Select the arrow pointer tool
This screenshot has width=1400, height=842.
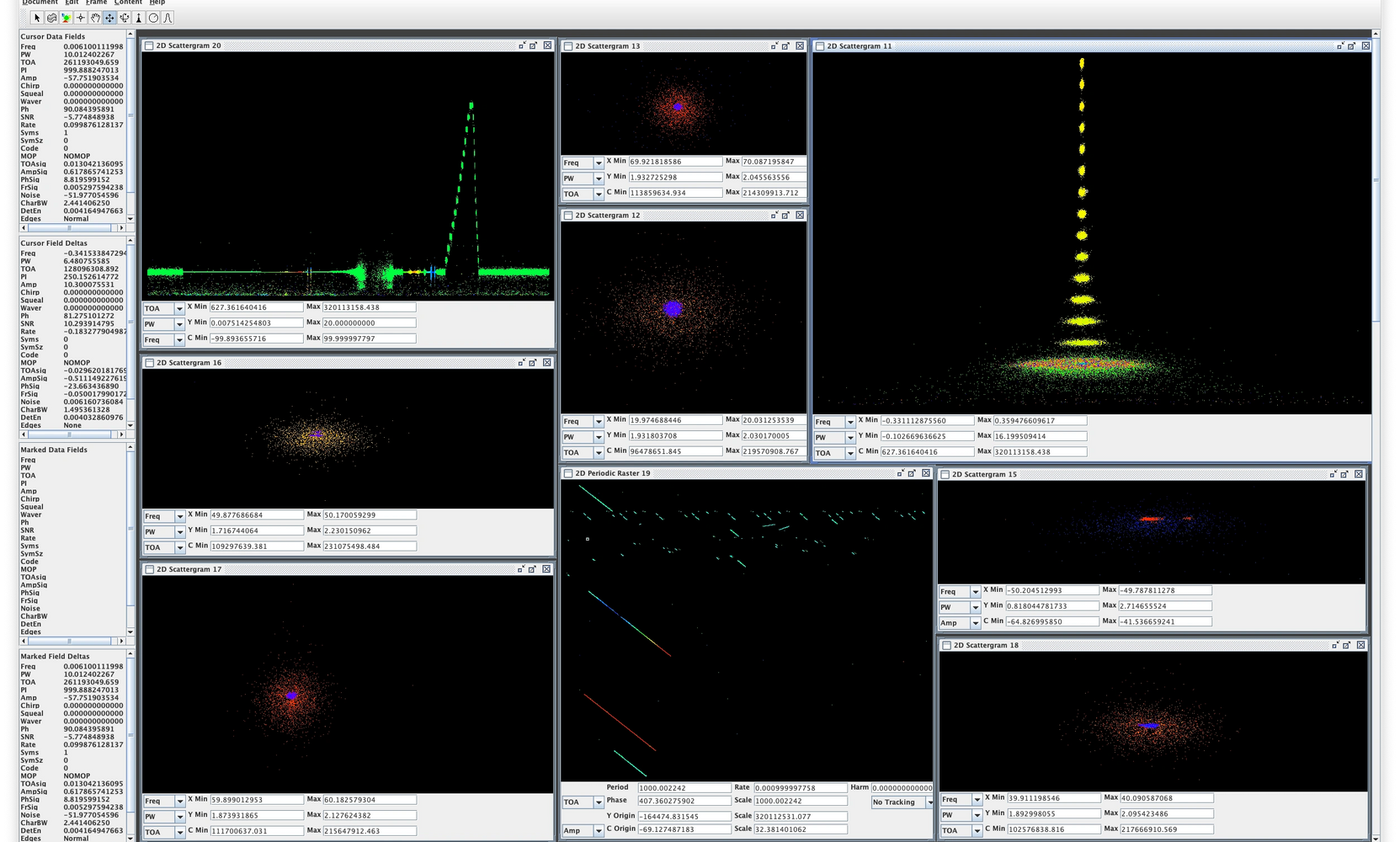click(x=37, y=18)
